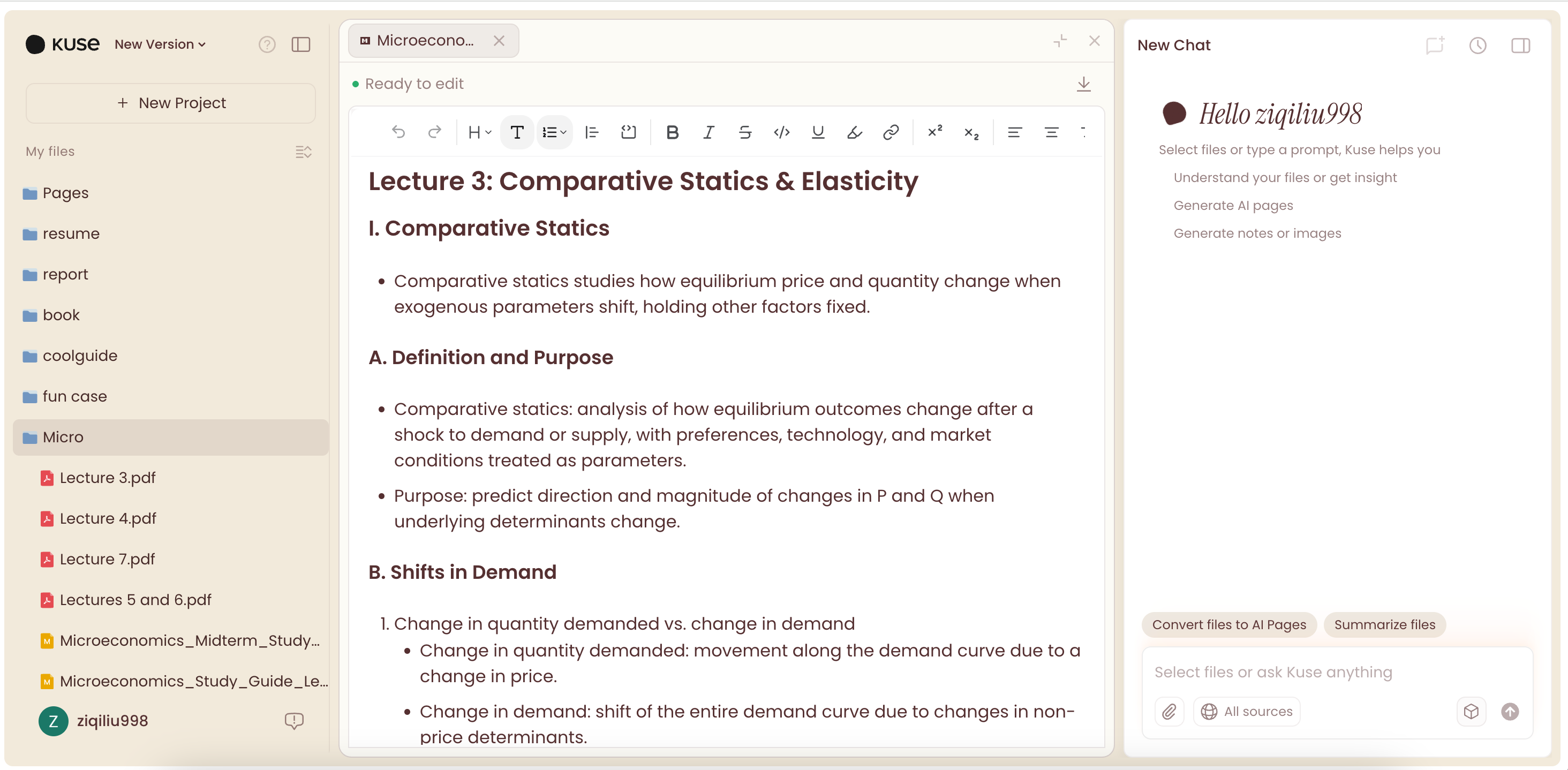Toggle the All sources option in chat input
Image resolution: width=1568 pixels, height=770 pixels.
pos(1246,711)
